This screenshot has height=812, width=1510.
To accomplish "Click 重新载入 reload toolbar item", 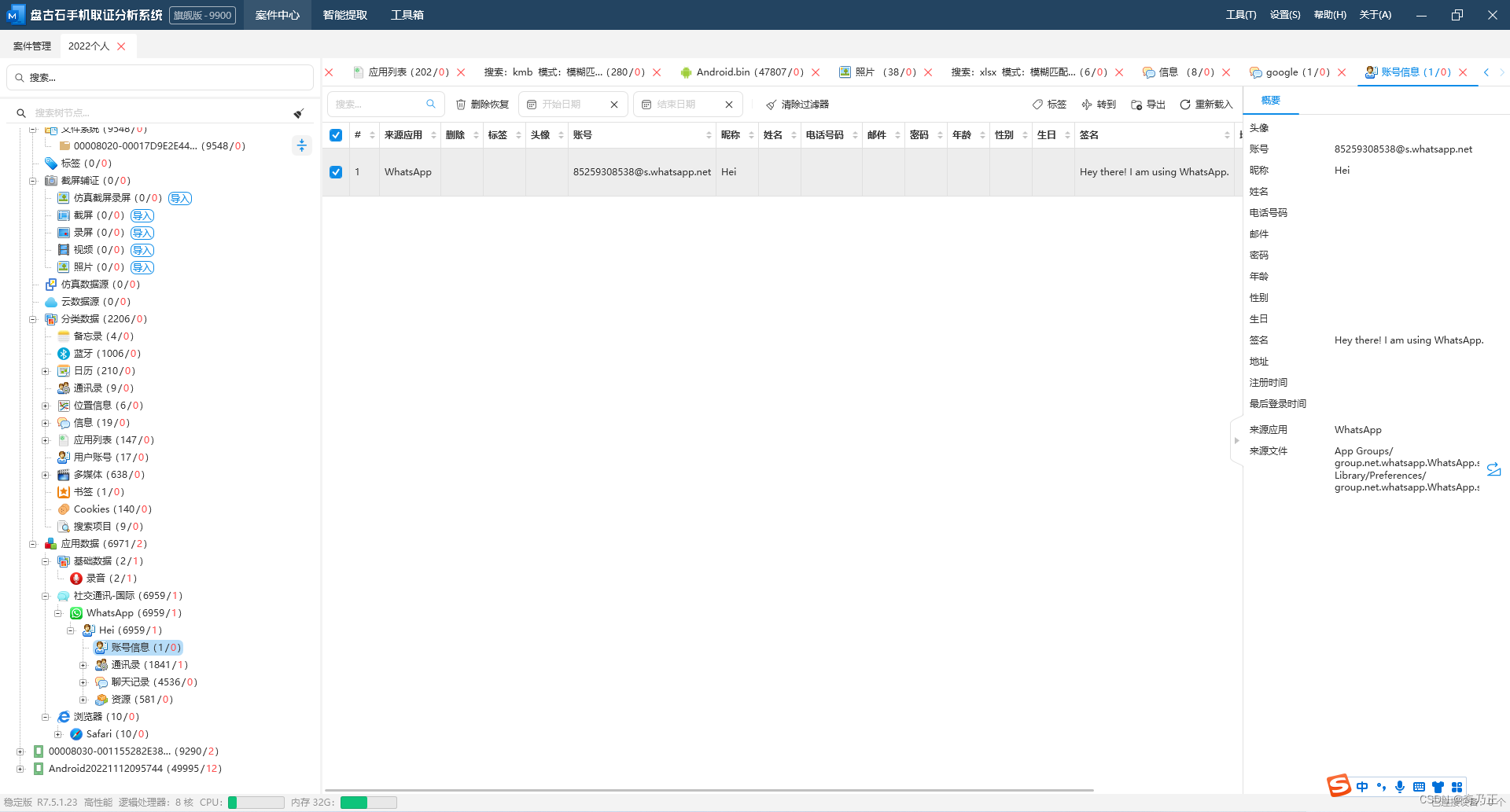I will coord(1206,105).
